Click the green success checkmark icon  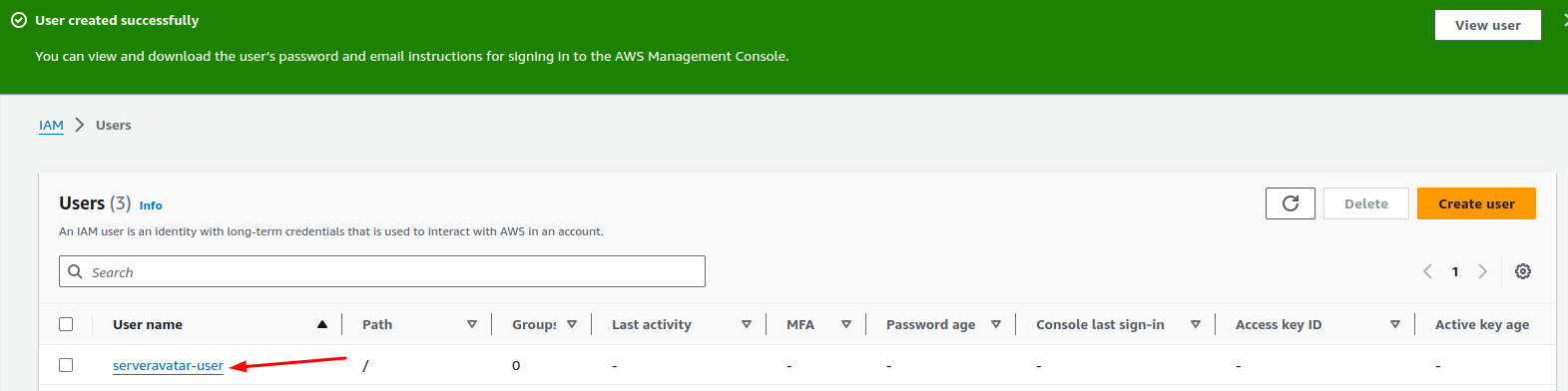tap(18, 20)
